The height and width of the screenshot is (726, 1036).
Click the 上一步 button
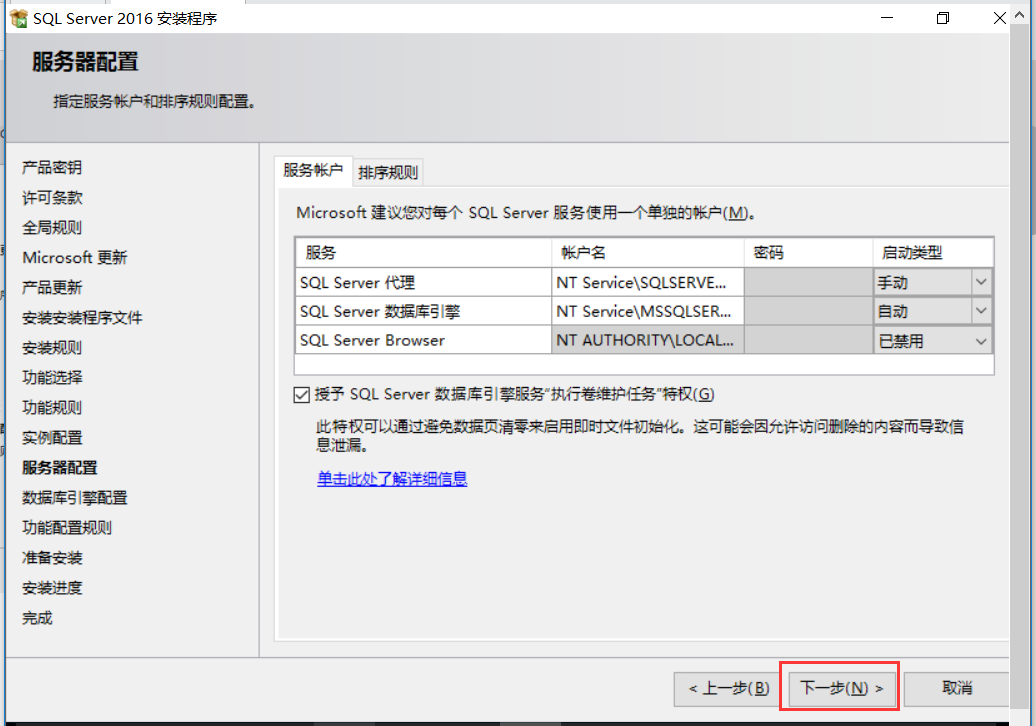[726, 687]
